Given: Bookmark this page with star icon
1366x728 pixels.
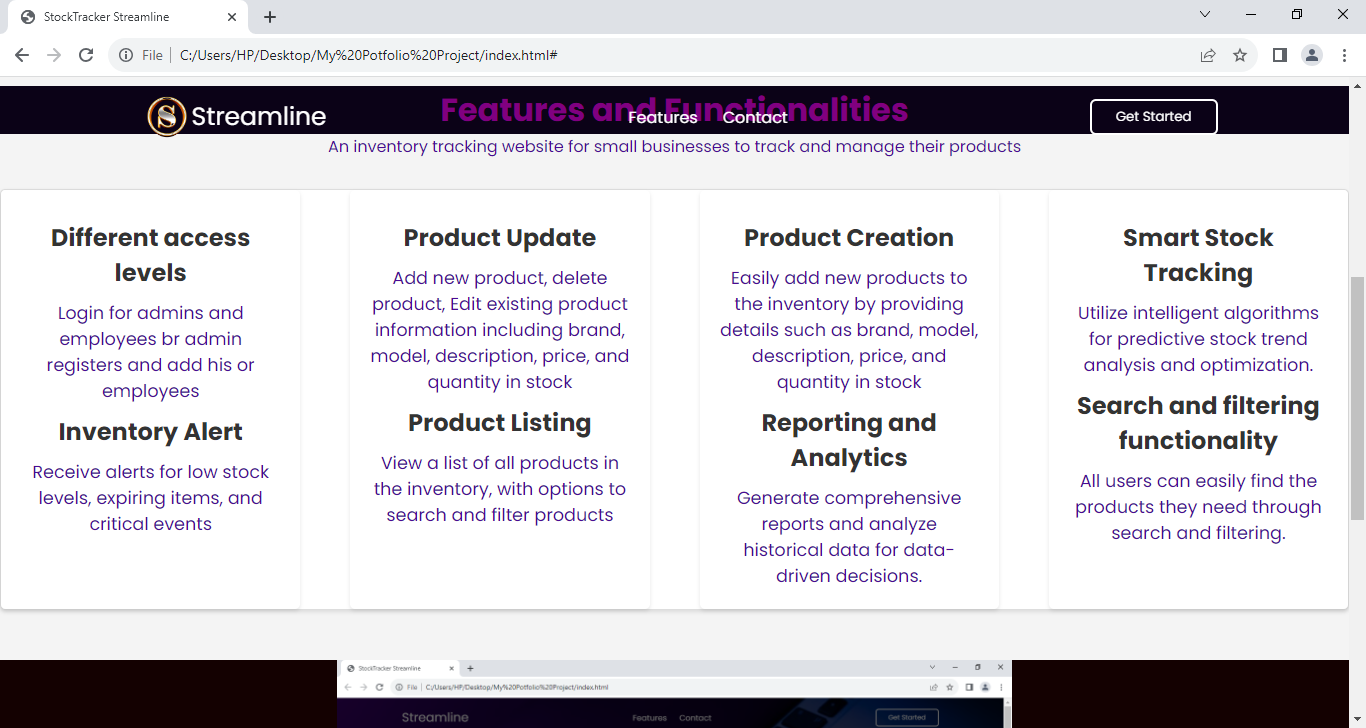Looking at the screenshot, I should 1240,55.
